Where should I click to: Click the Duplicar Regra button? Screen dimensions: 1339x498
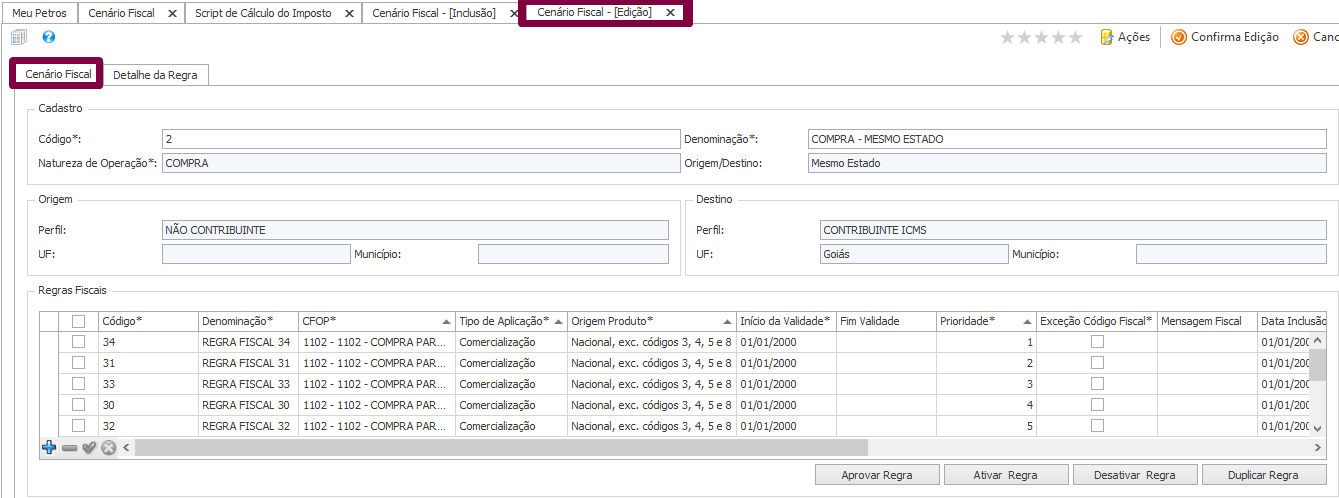(1264, 475)
